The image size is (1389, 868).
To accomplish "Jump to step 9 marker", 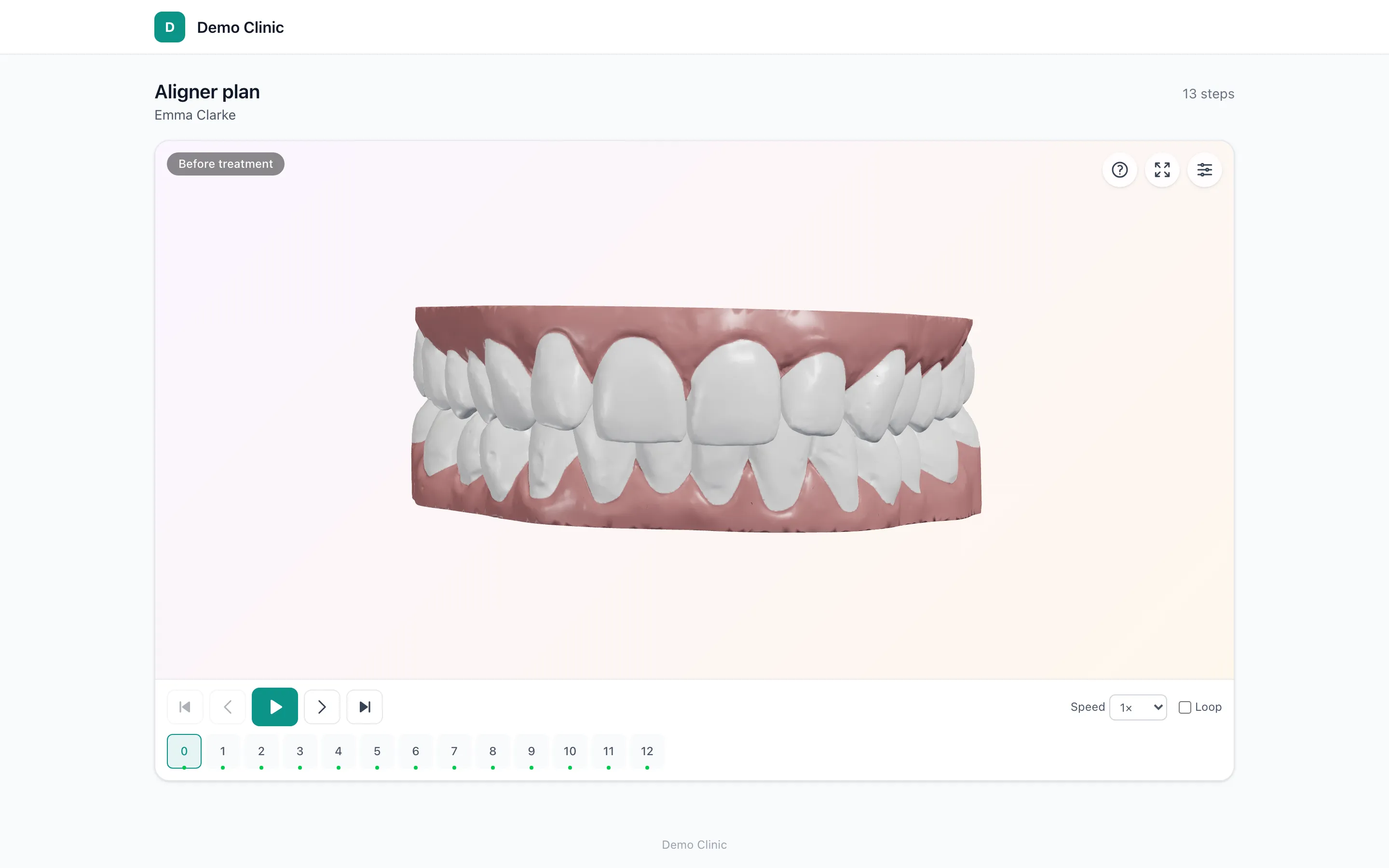I will (x=531, y=751).
